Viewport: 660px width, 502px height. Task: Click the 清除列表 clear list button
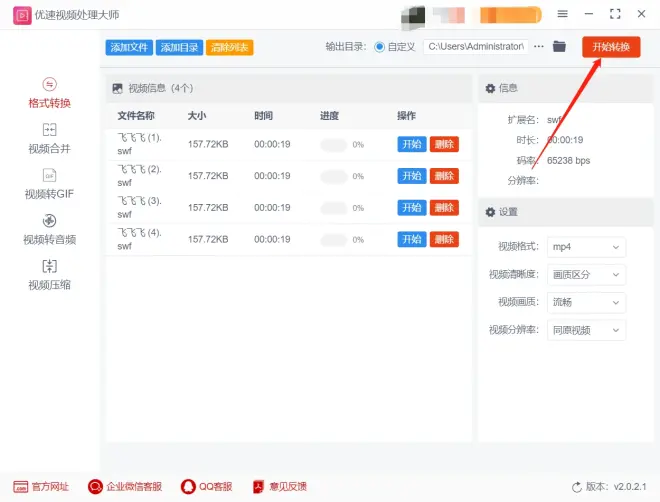coord(229,48)
